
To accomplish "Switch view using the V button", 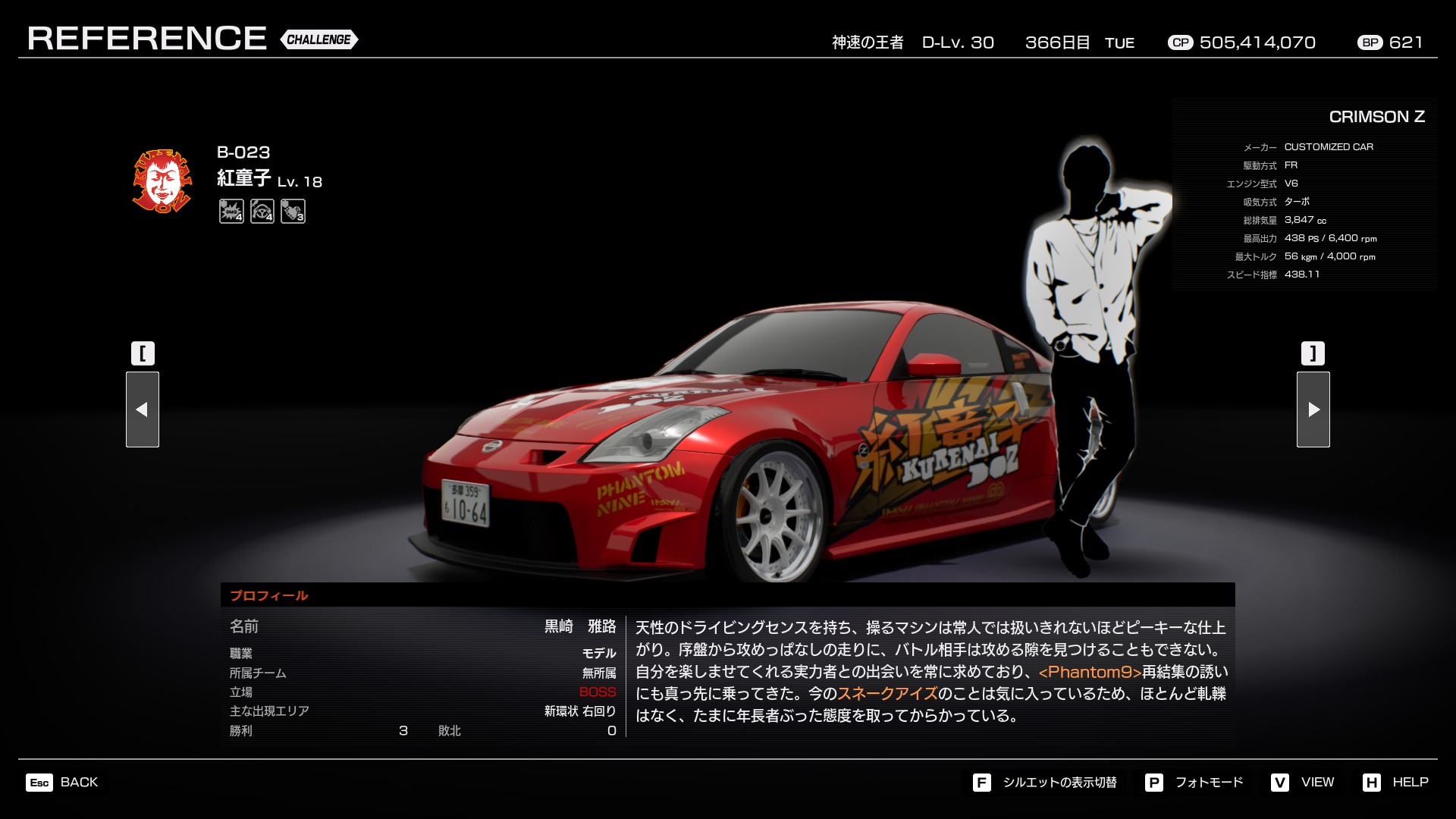I will (1279, 783).
